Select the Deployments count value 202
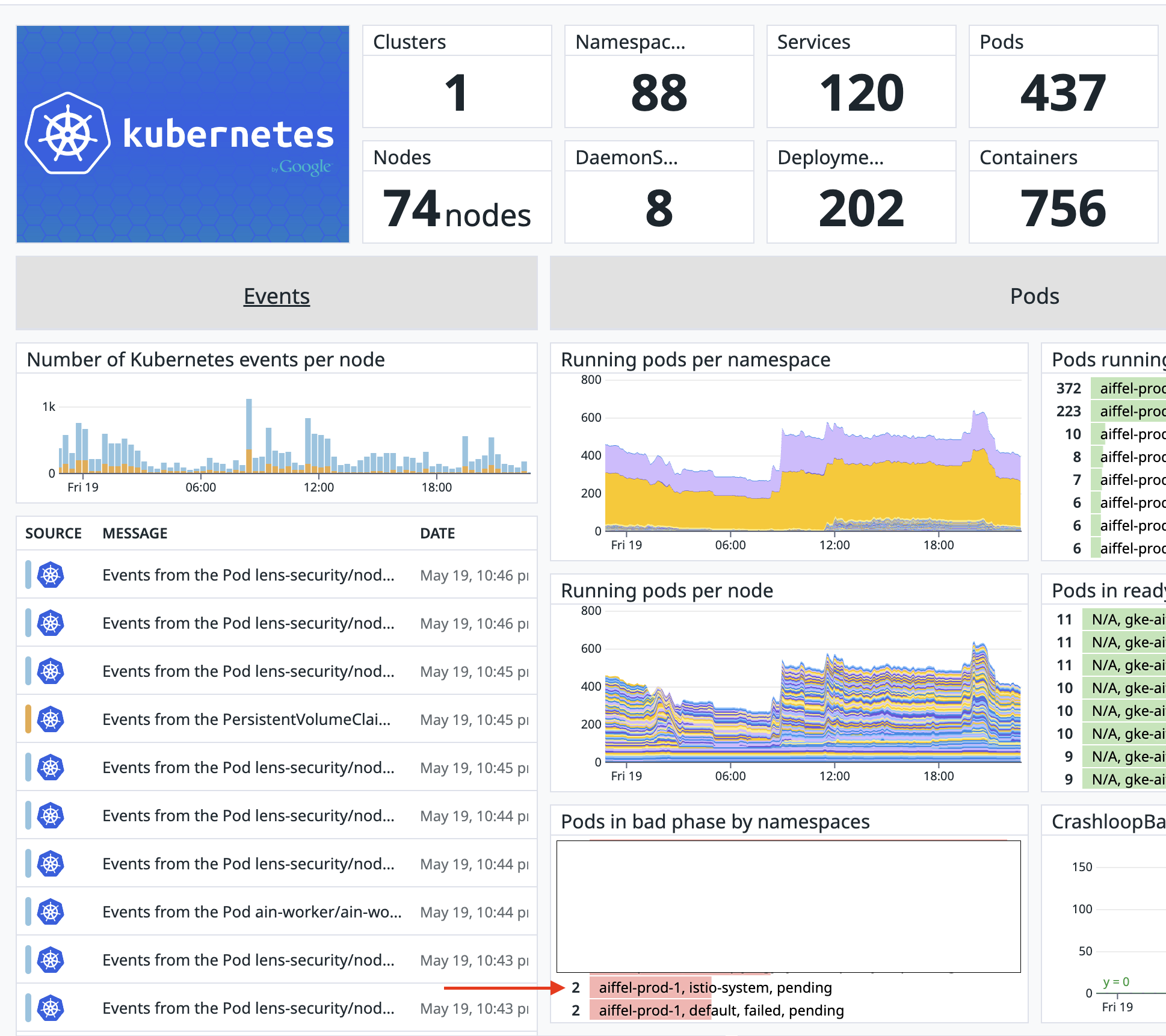The image size is (1166, 1036). coord(861,209)
